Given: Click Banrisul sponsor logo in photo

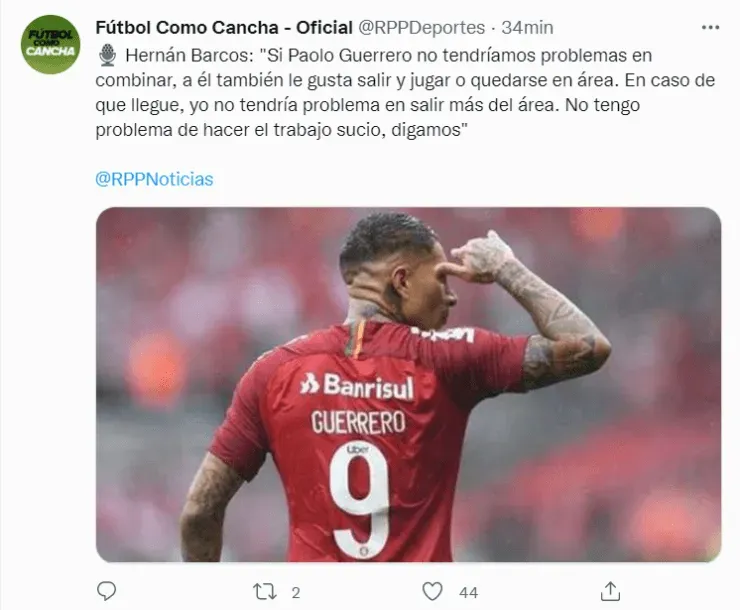Looking at the screenshot, I should [x=357, y=386].
